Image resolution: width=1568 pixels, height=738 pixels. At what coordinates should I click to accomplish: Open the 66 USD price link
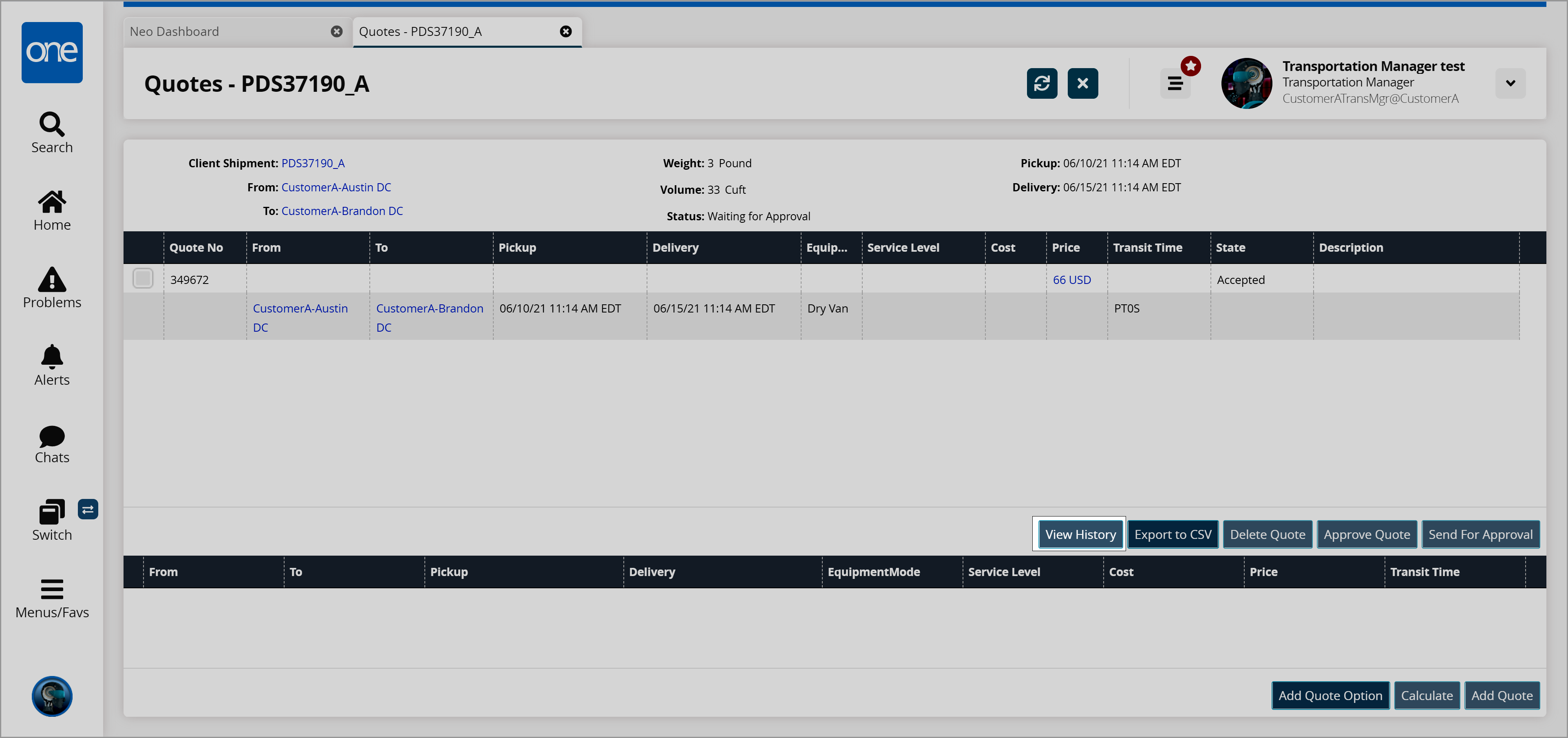pyautogui.click(x=1071, y=279)
